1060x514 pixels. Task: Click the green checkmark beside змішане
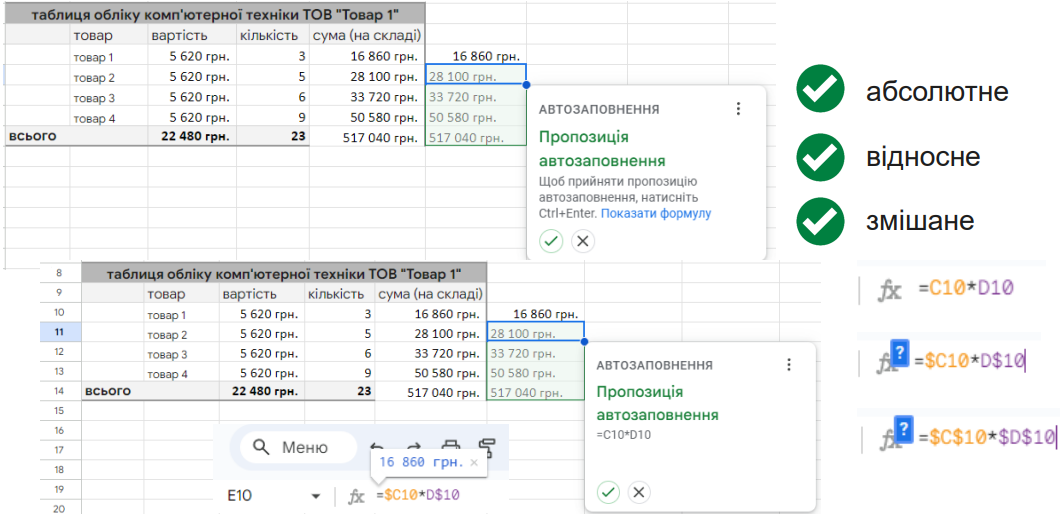pyautogui.click(x=821, y=219)
